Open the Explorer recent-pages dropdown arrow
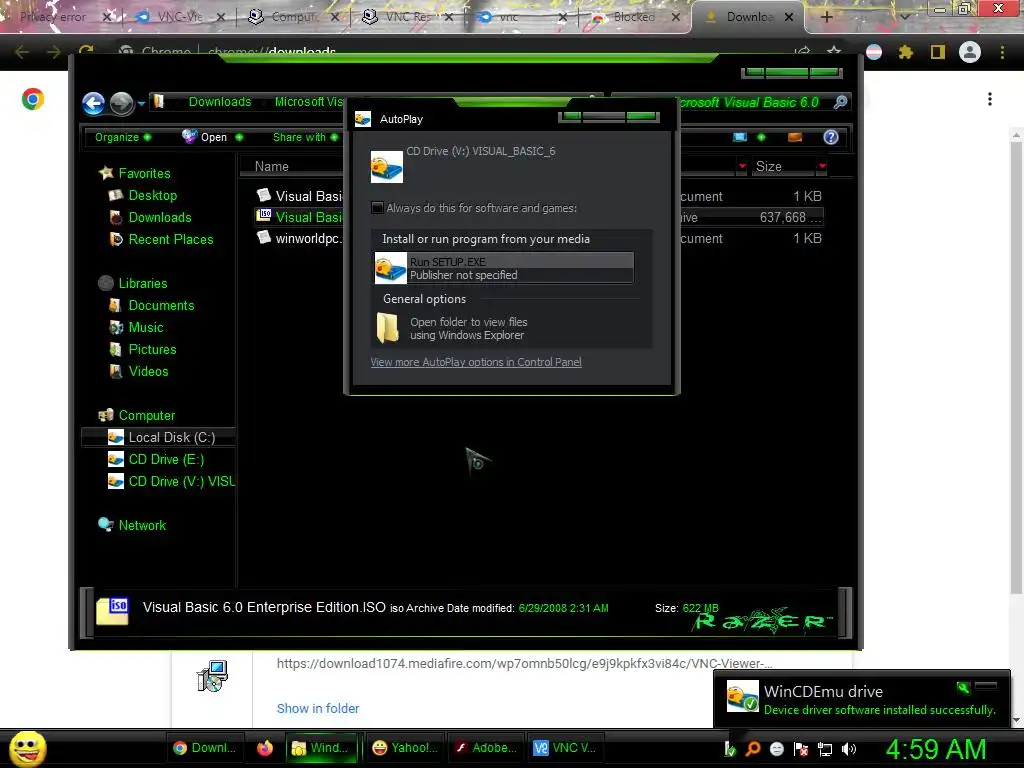 coord(141,103)
